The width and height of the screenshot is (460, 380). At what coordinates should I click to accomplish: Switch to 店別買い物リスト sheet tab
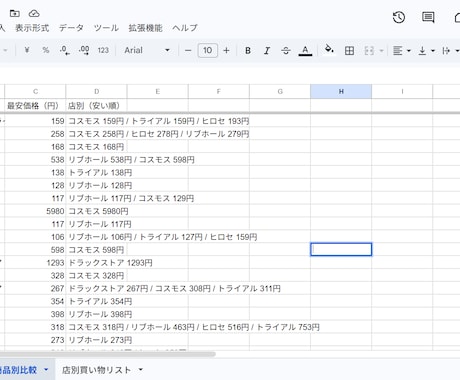(96, 370)
